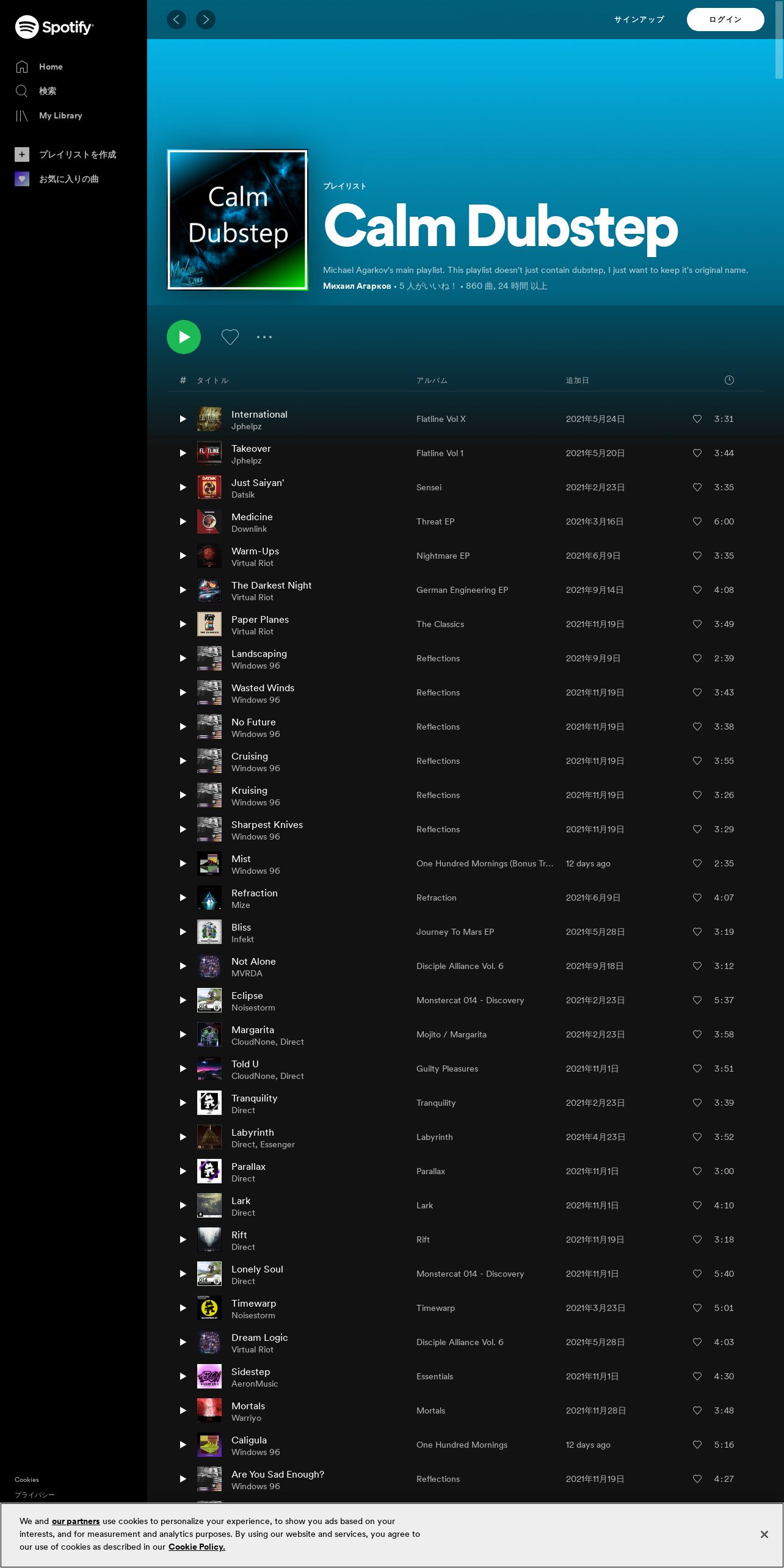The width and height of the screenshot is (784, 1568).
Task: Go forward with the right arrow button
Action: 206,20
